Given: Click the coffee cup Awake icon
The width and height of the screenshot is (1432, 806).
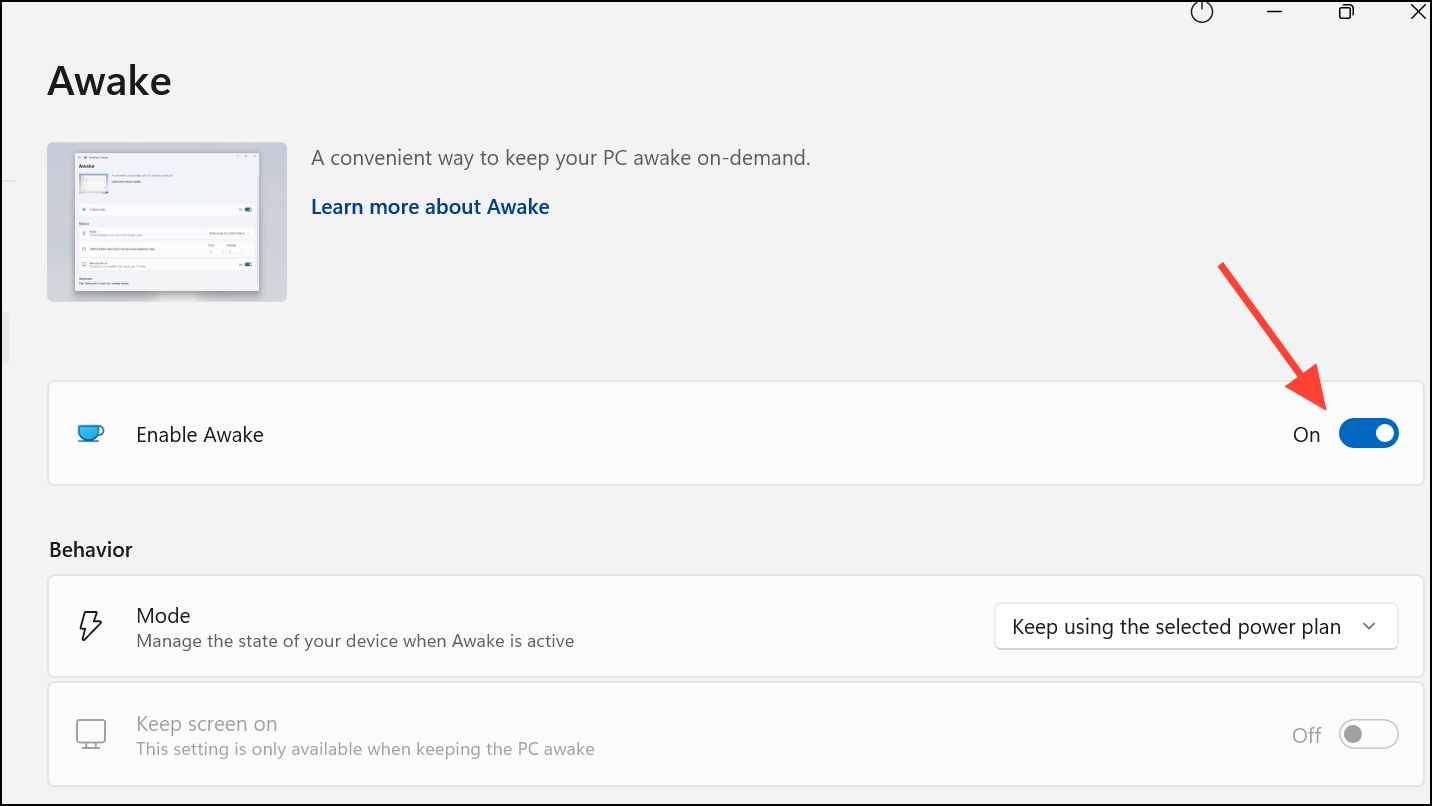Looking at the screenshot, I should click(x=90, y=434).
